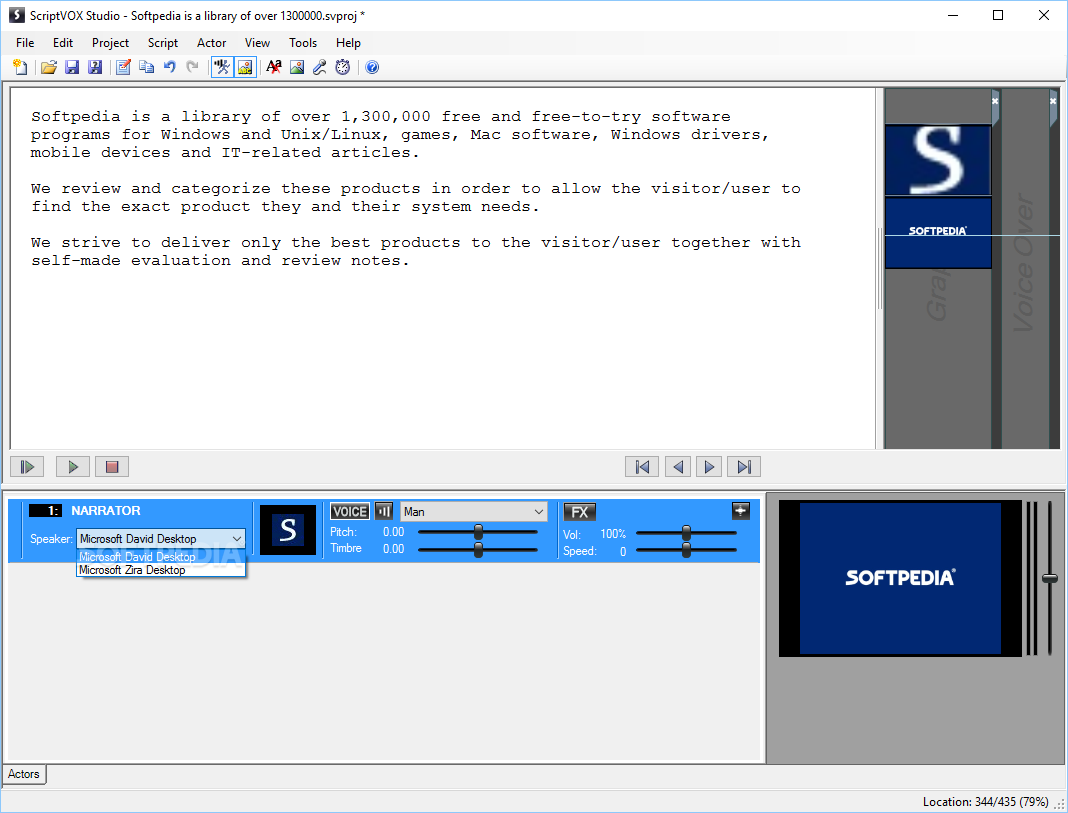Click the play from cursor button
The width and height of the screenshot is (1068, 813).
[x=27, y=466]
